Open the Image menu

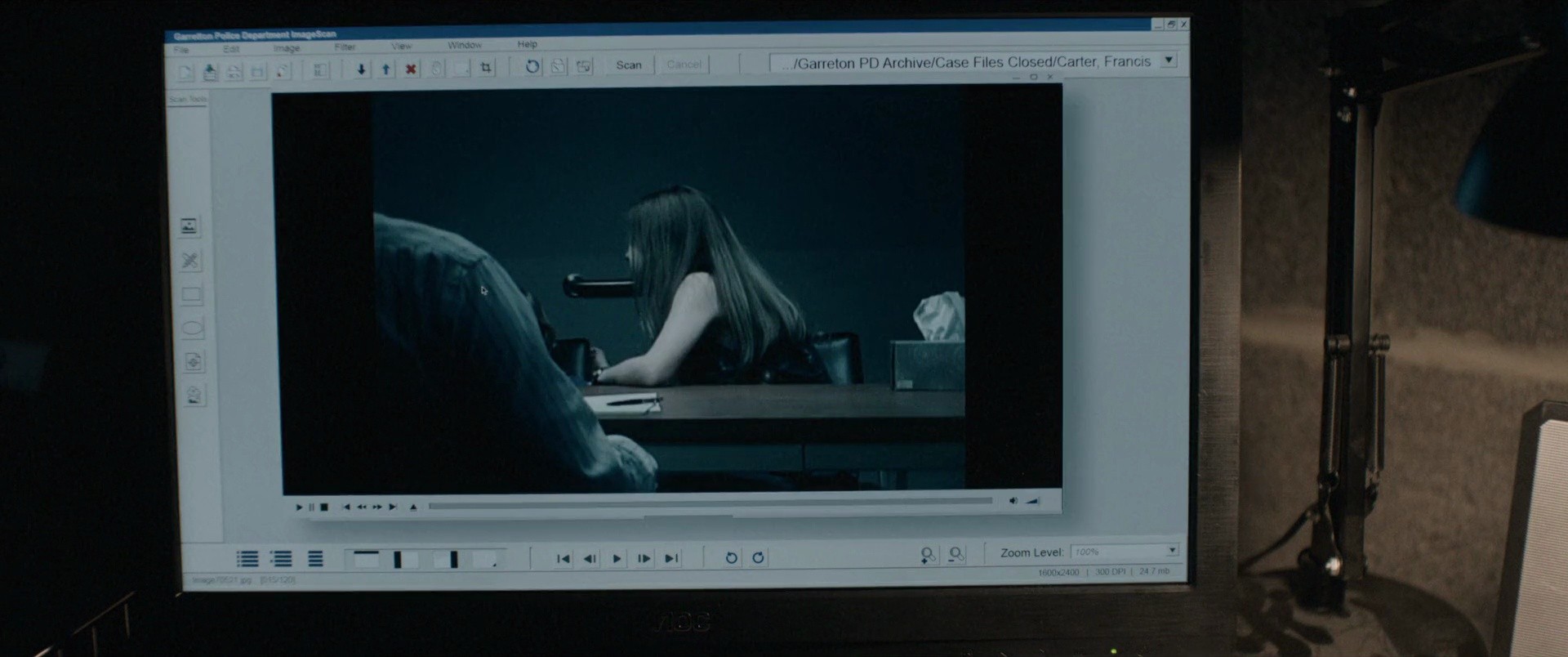click(286, 48)
